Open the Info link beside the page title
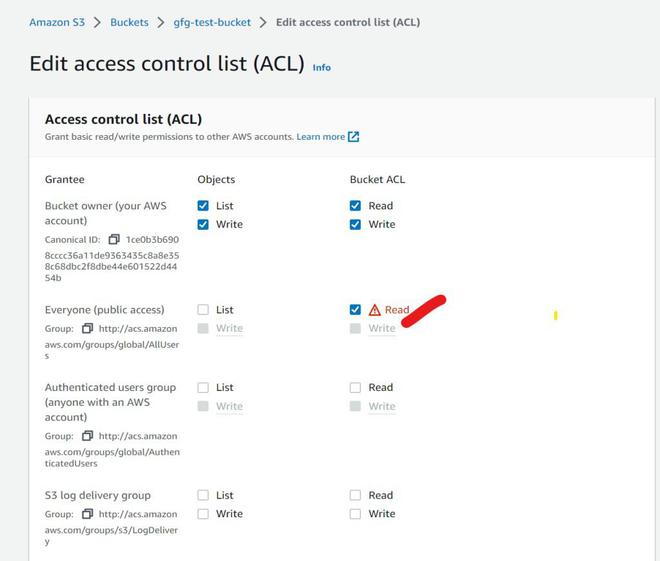The width and height of the screenshot is (660, 561). pyautogui.click(x=321, y=68)
